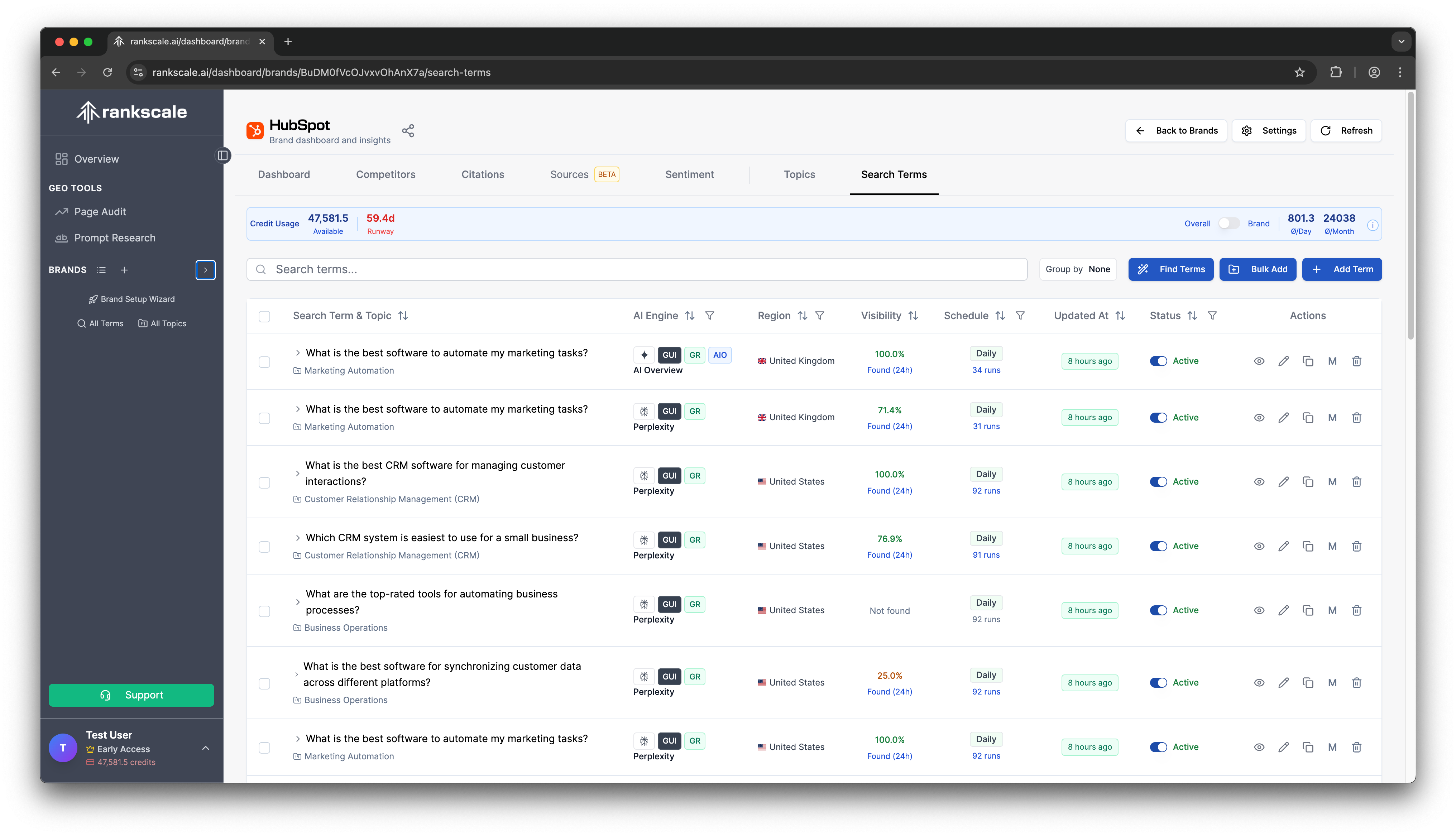The height and width of the screenshot is (836, 1456).
Task: Click the Back to Brands button
Action: click(x=1176, y=131)
